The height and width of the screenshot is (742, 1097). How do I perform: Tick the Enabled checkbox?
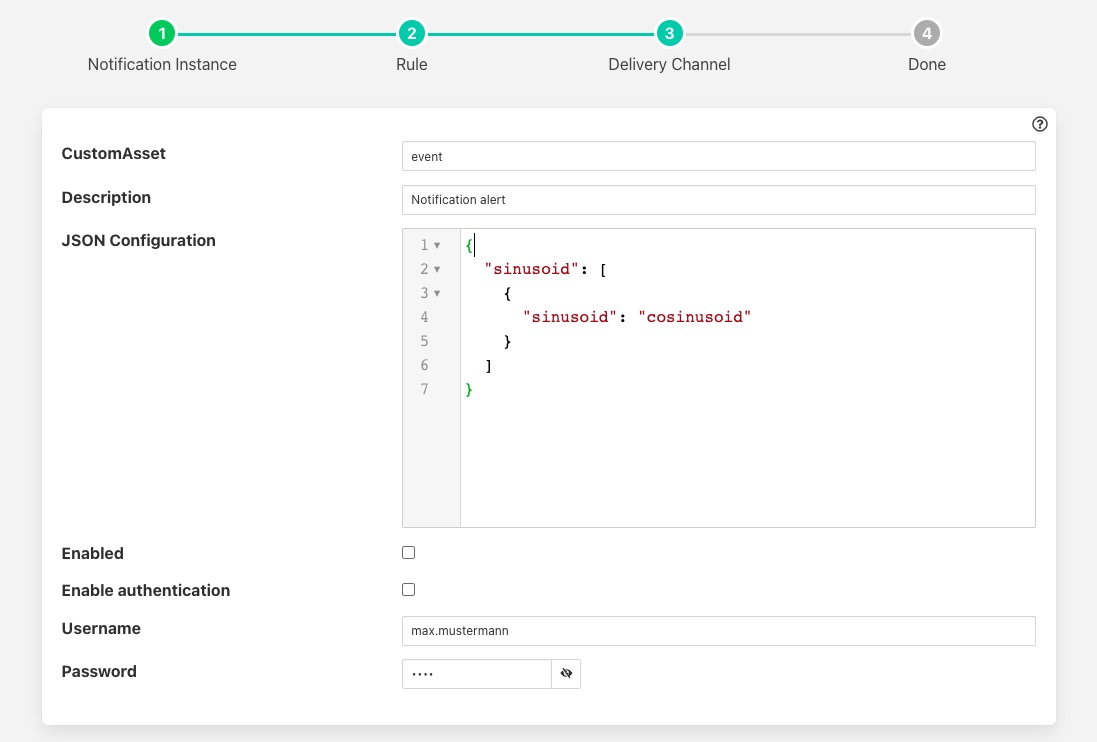(x=408, y=553)
